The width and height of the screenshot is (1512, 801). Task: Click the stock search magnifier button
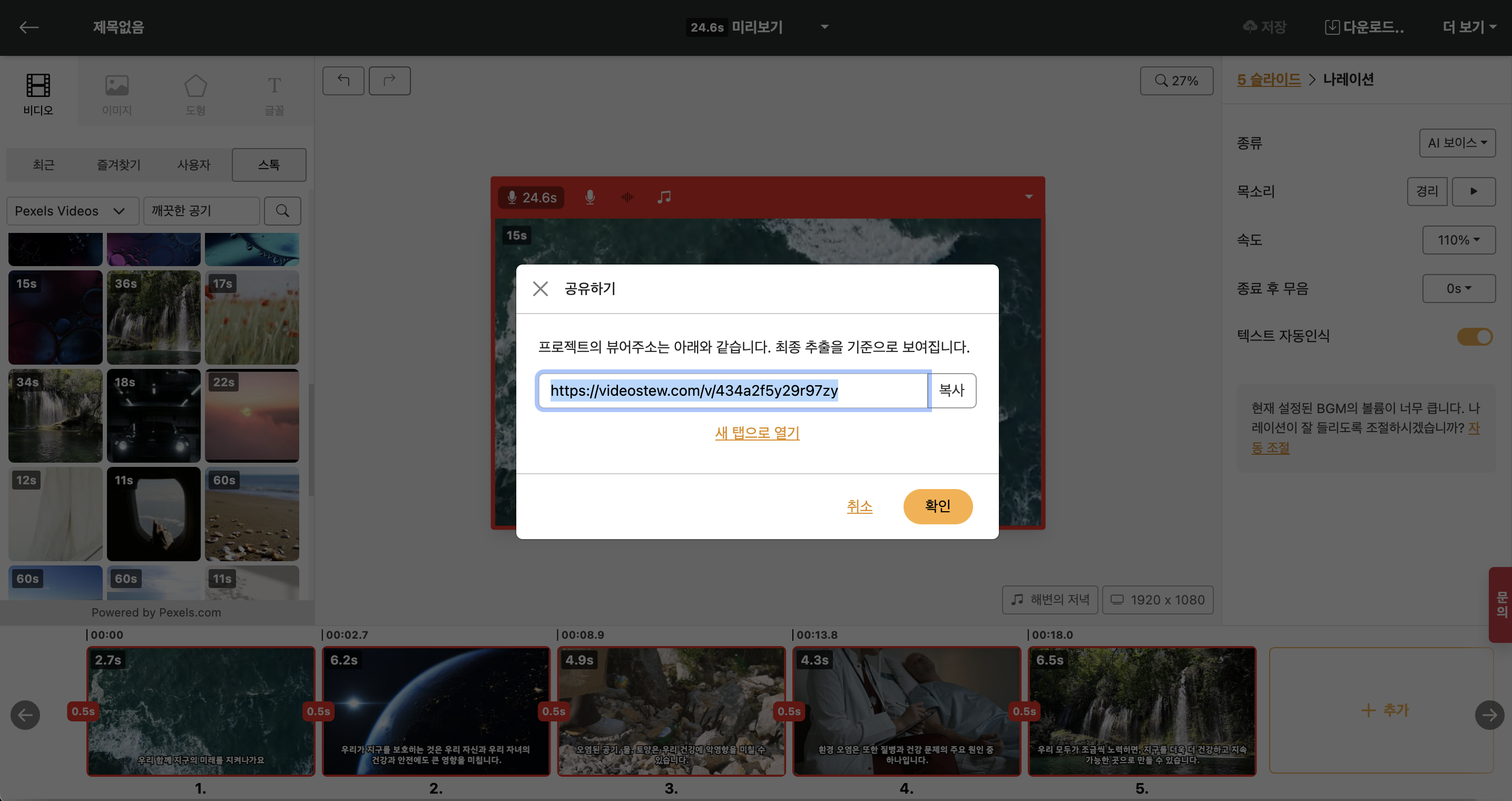[282, 211]
